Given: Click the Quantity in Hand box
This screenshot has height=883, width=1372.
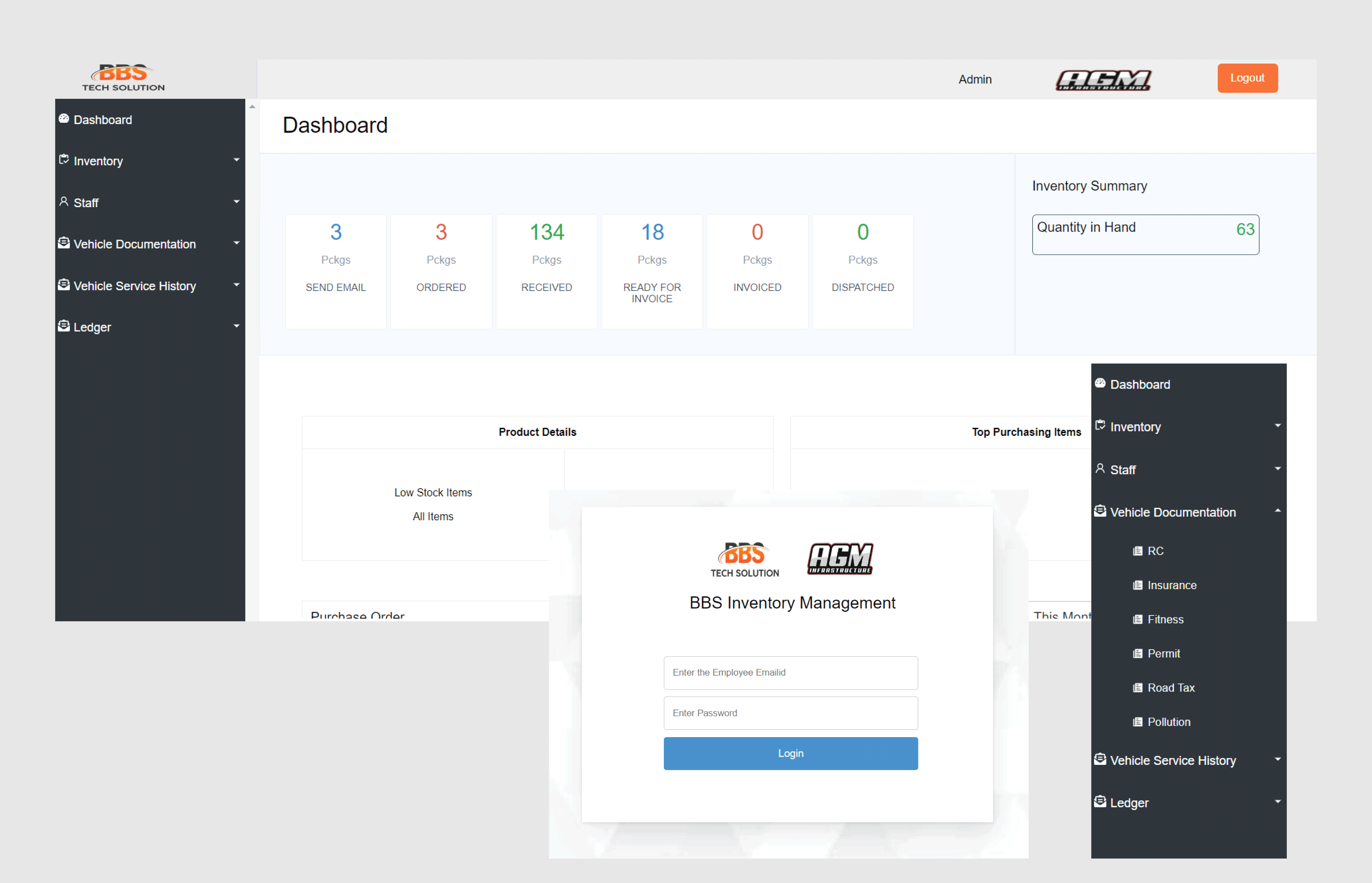Looking at the screenshot, I should tap(1146, 235).
